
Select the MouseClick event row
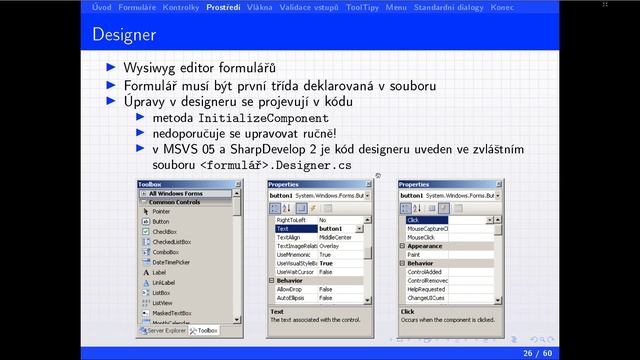pos(450,237)
